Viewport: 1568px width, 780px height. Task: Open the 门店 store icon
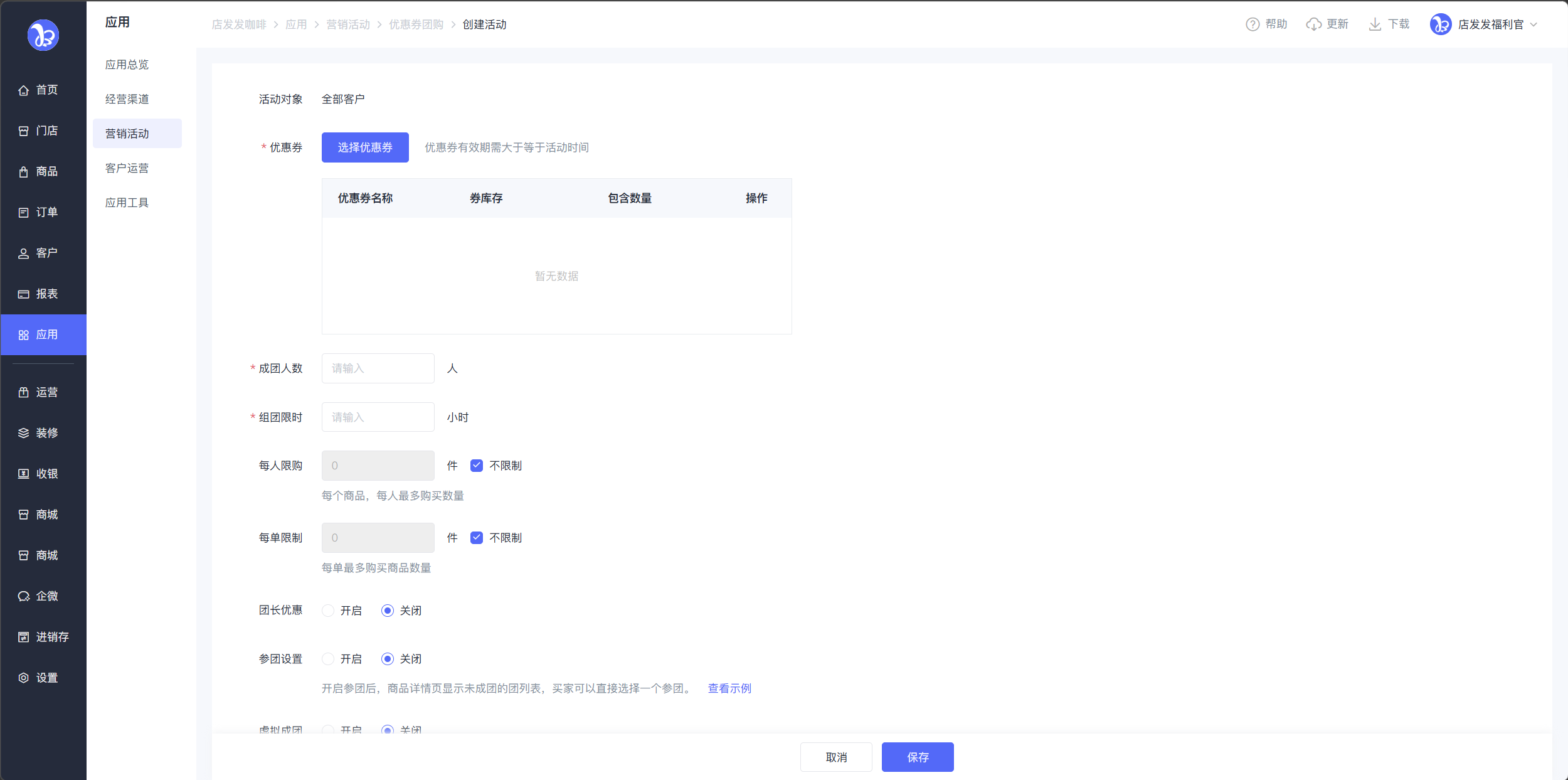23,131
